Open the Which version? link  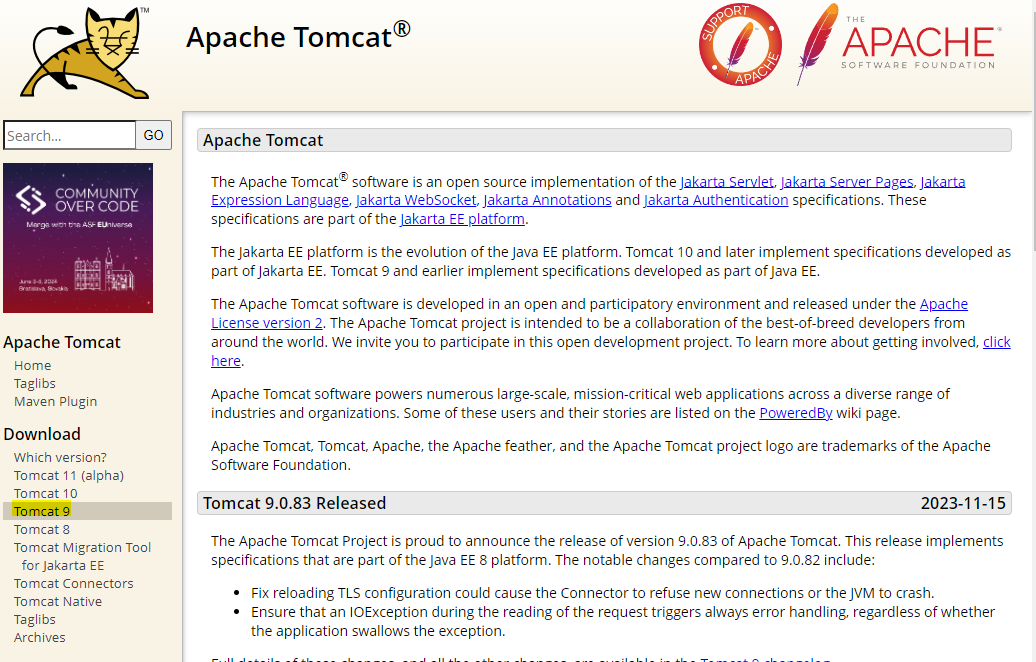tap(60, 457)
